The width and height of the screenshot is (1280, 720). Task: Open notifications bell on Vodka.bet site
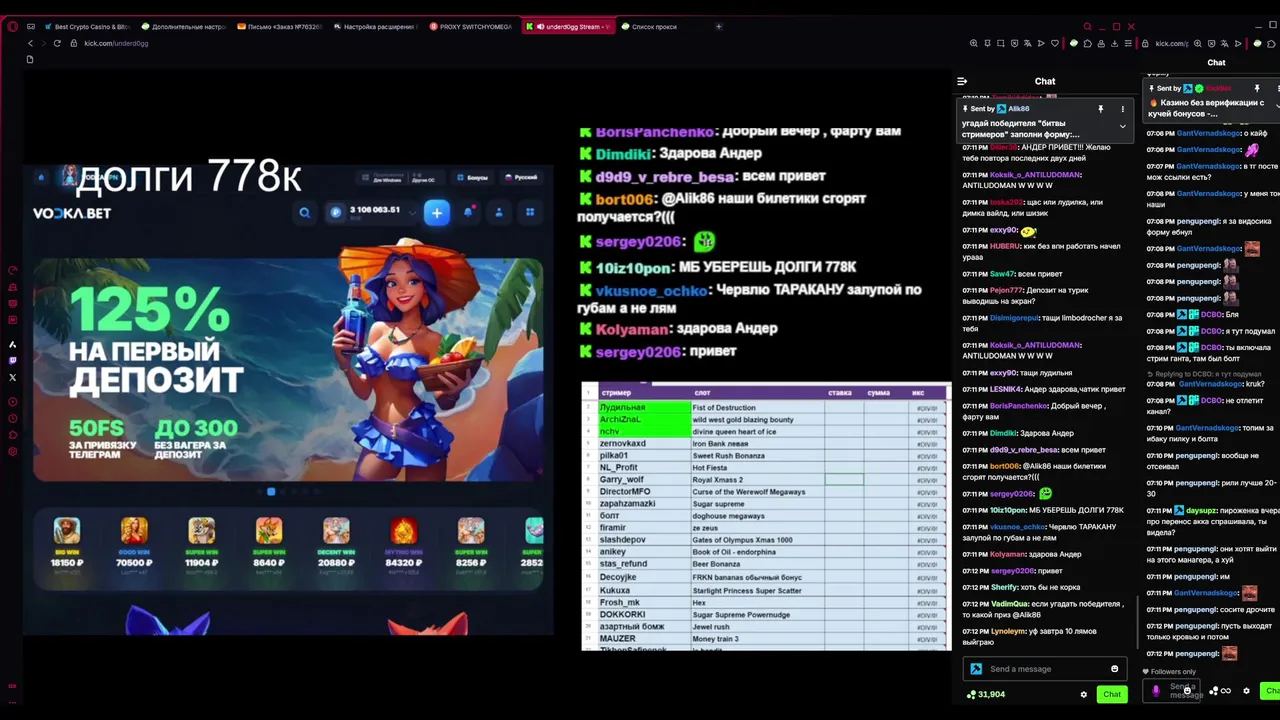coord(468,212)
